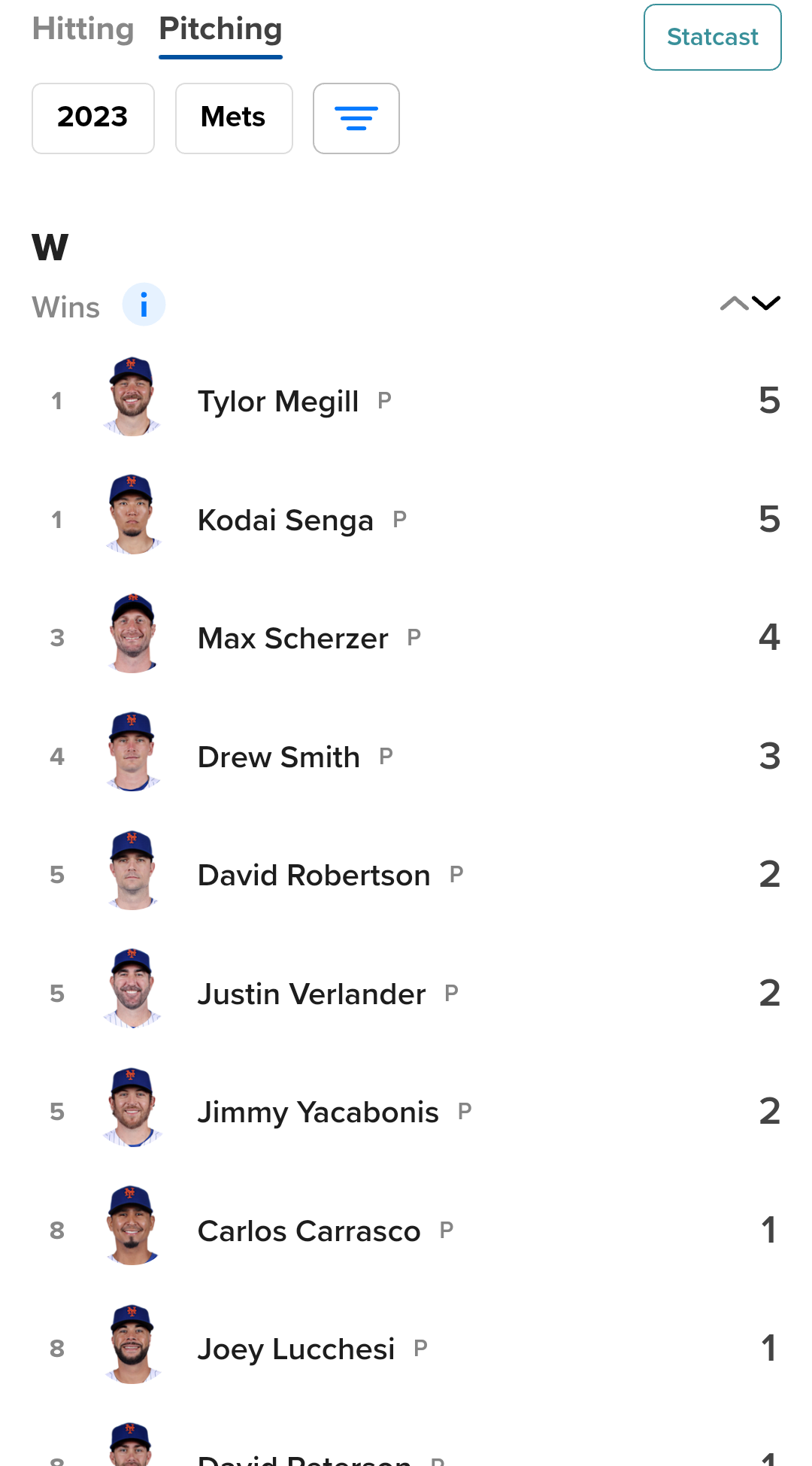Click the Max Scherzer name link
Viewport: 812px width, 1466px height.
pos(292,639)
